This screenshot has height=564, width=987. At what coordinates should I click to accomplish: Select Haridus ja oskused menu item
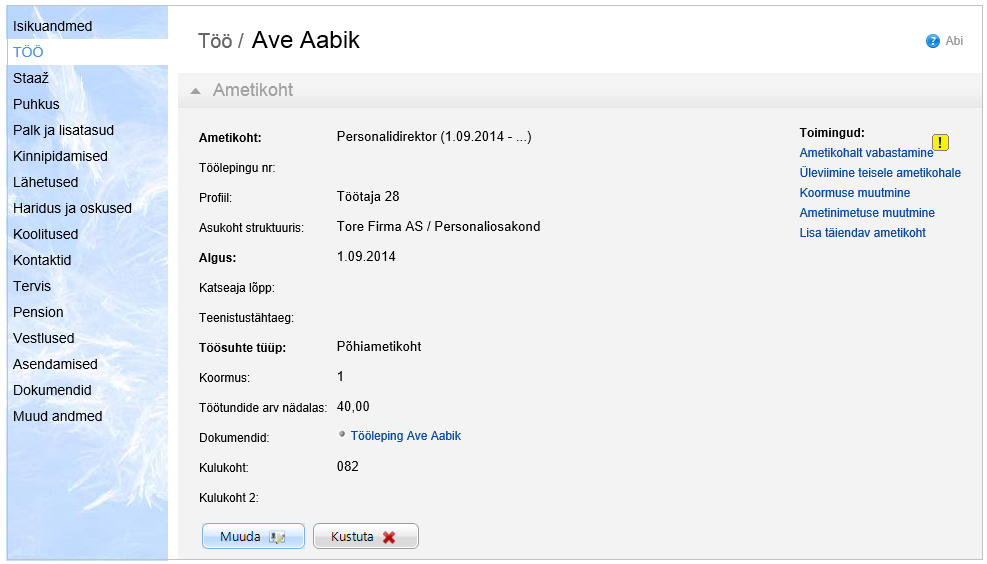(72, 208)
